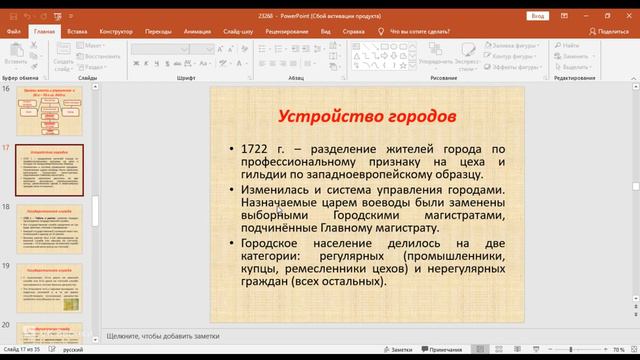Image resolution: width=640 pixels, height=360 pixels.
Task: Click the Вход (Sign in) button
Action: tap(538, 16)
